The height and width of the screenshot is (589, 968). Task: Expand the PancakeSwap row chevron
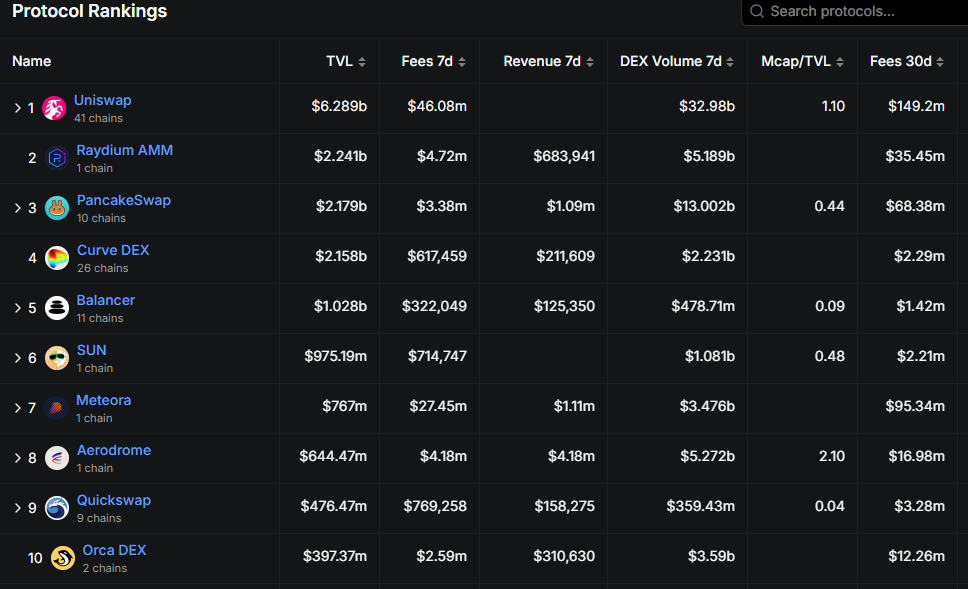coord(17,208)
